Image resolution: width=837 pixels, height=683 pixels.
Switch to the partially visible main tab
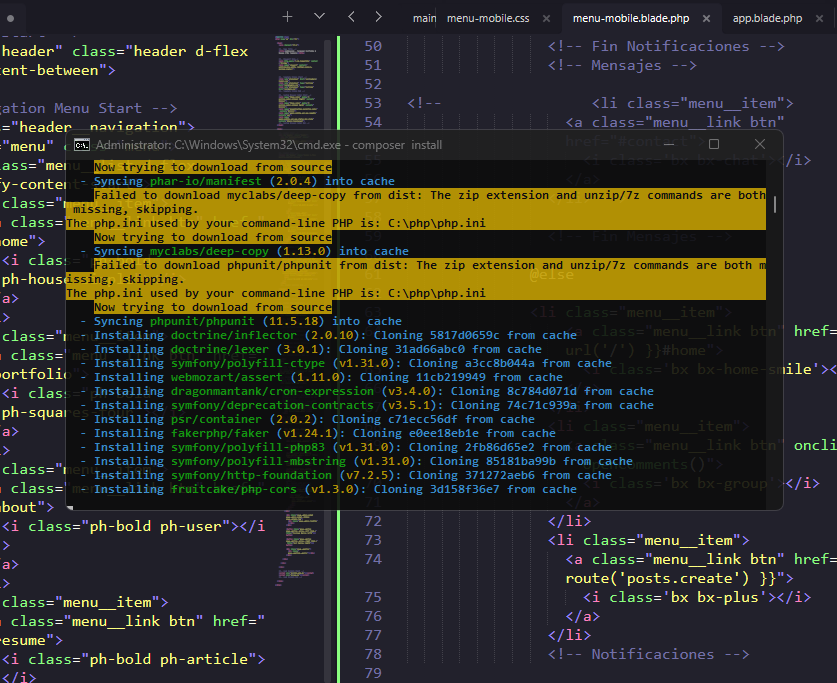click(x=424, y=18)
